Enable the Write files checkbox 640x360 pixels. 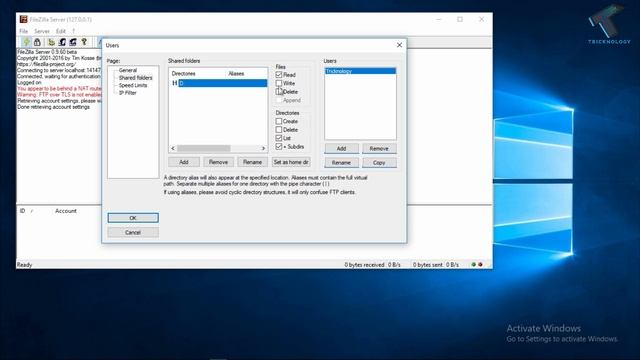pos(279,83)
